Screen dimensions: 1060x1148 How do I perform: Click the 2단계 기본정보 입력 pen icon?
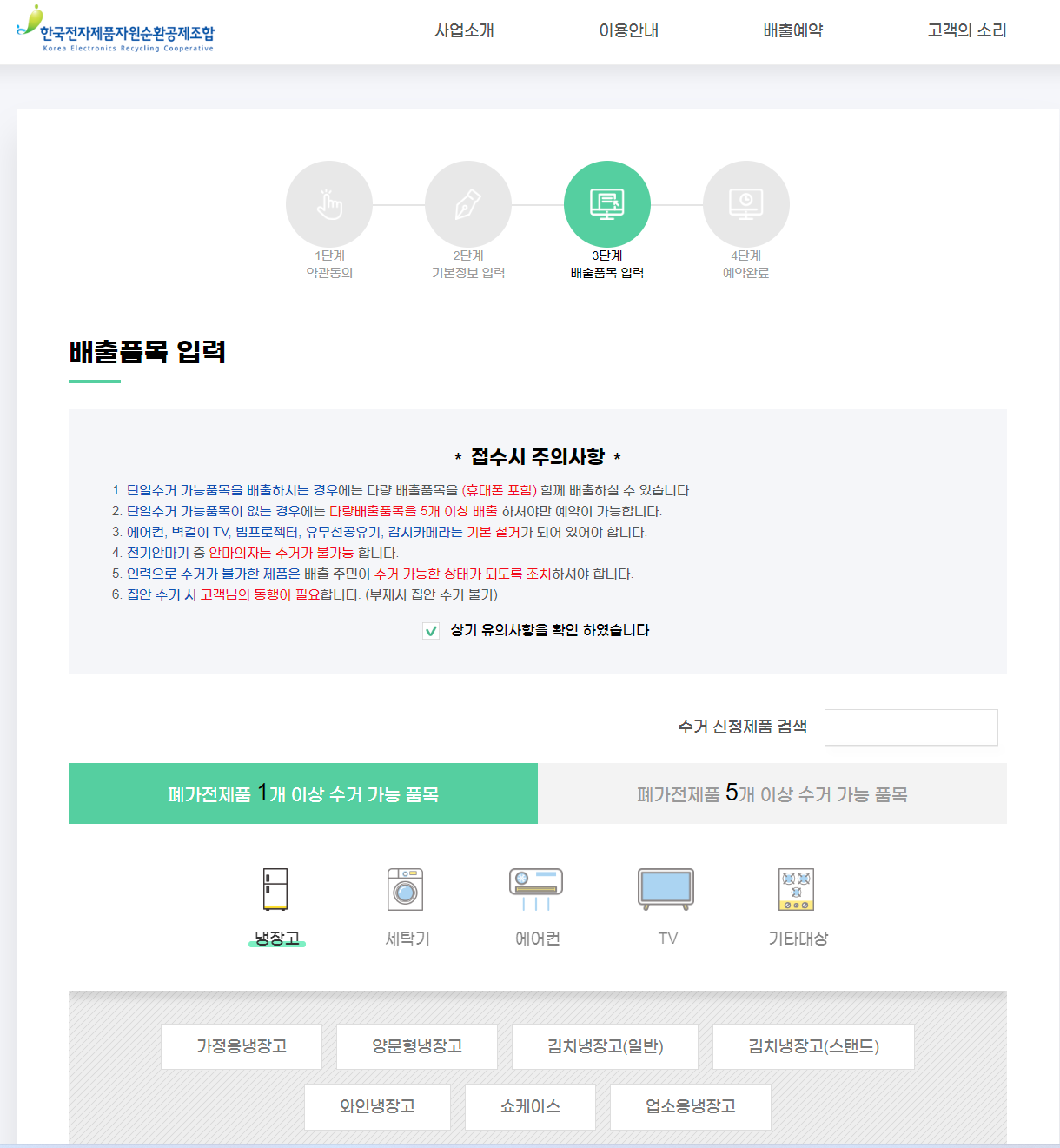[468, 204]
